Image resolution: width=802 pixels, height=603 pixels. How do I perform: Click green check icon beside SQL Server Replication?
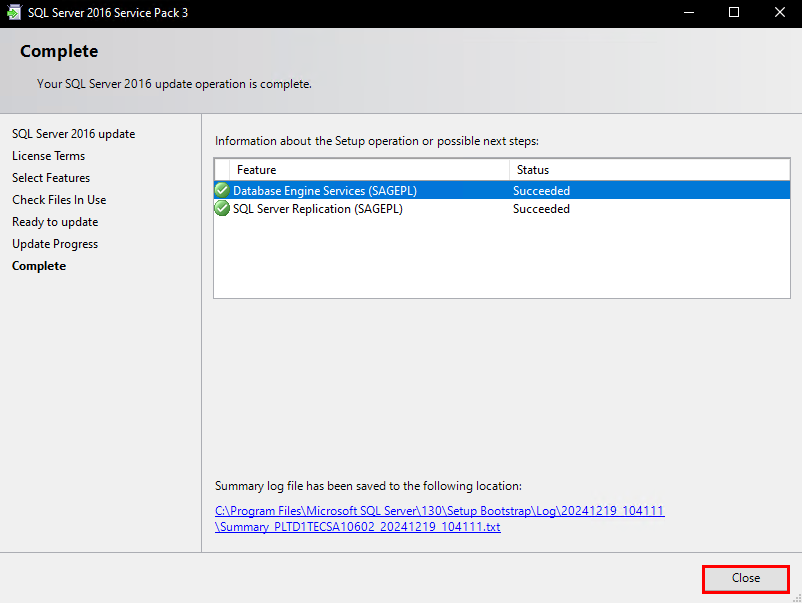click(x=222, y=209)
